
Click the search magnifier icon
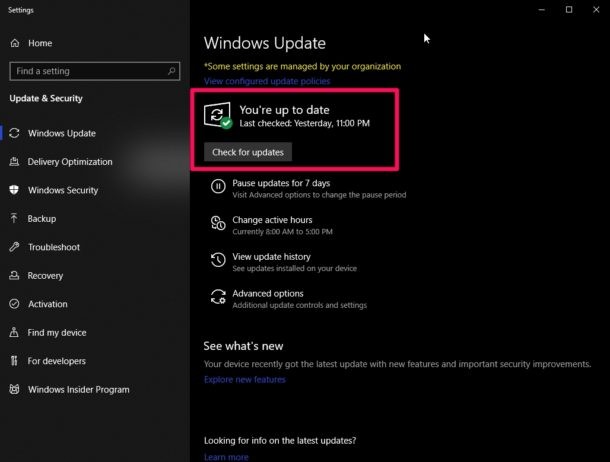171,71
